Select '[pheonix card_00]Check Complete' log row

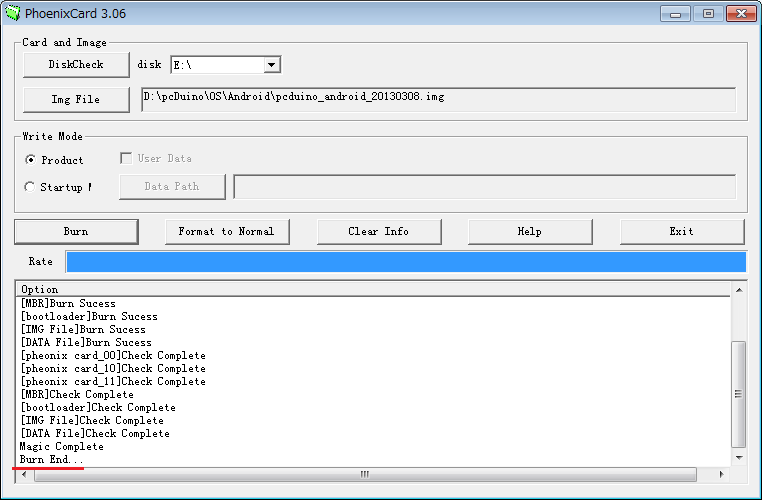(374, 356)
